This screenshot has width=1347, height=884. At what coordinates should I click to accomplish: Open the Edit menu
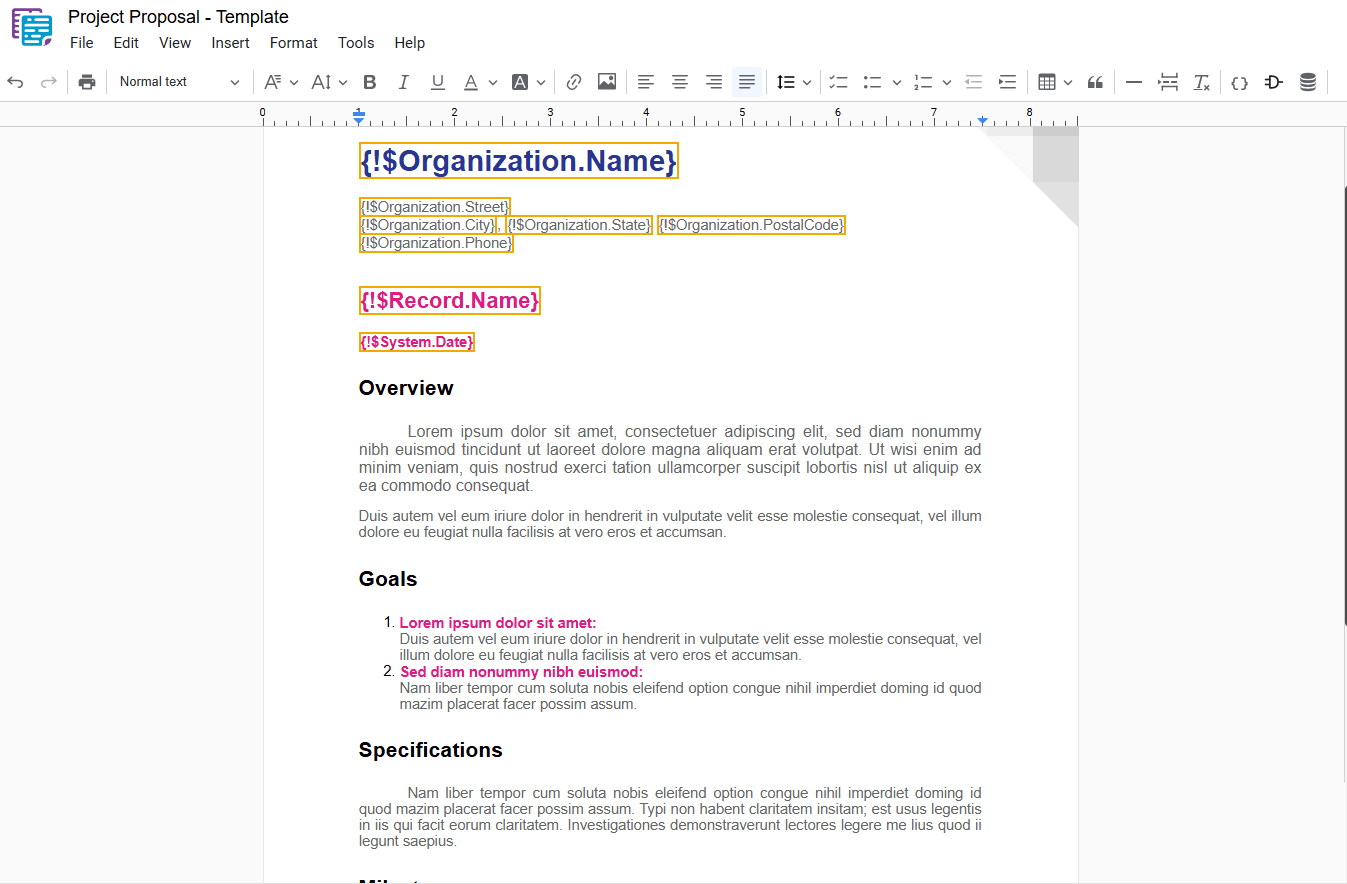click(126, 43)
